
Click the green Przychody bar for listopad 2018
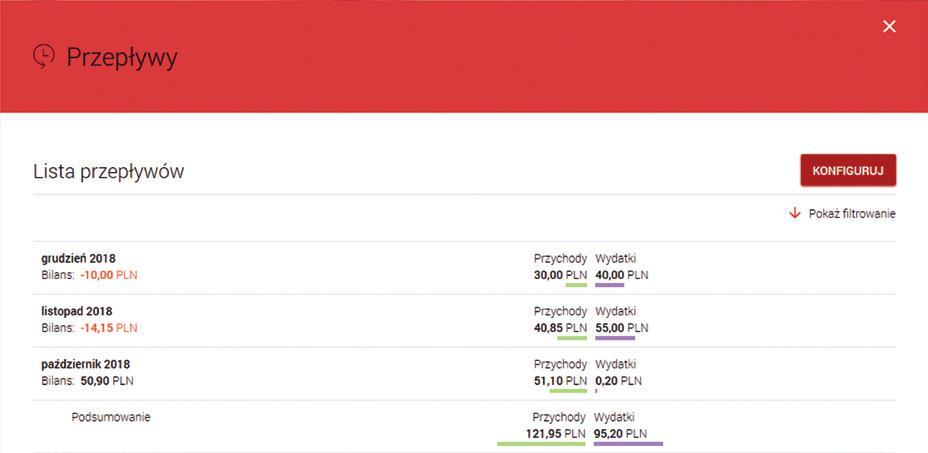pyautogui.click(x=572, y=338)
